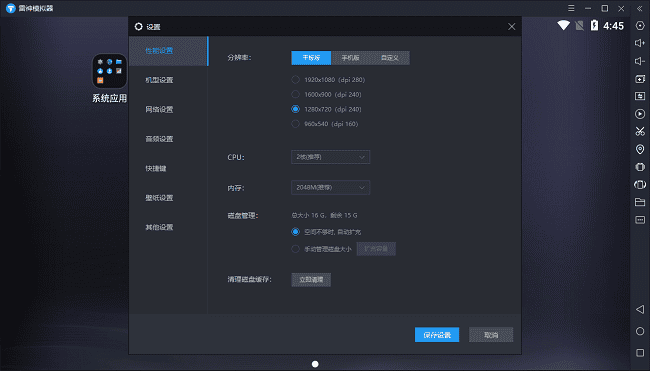Select the 手机版 resolution tab
This screenshot has width=650, height=371.
tap(350, 58)
